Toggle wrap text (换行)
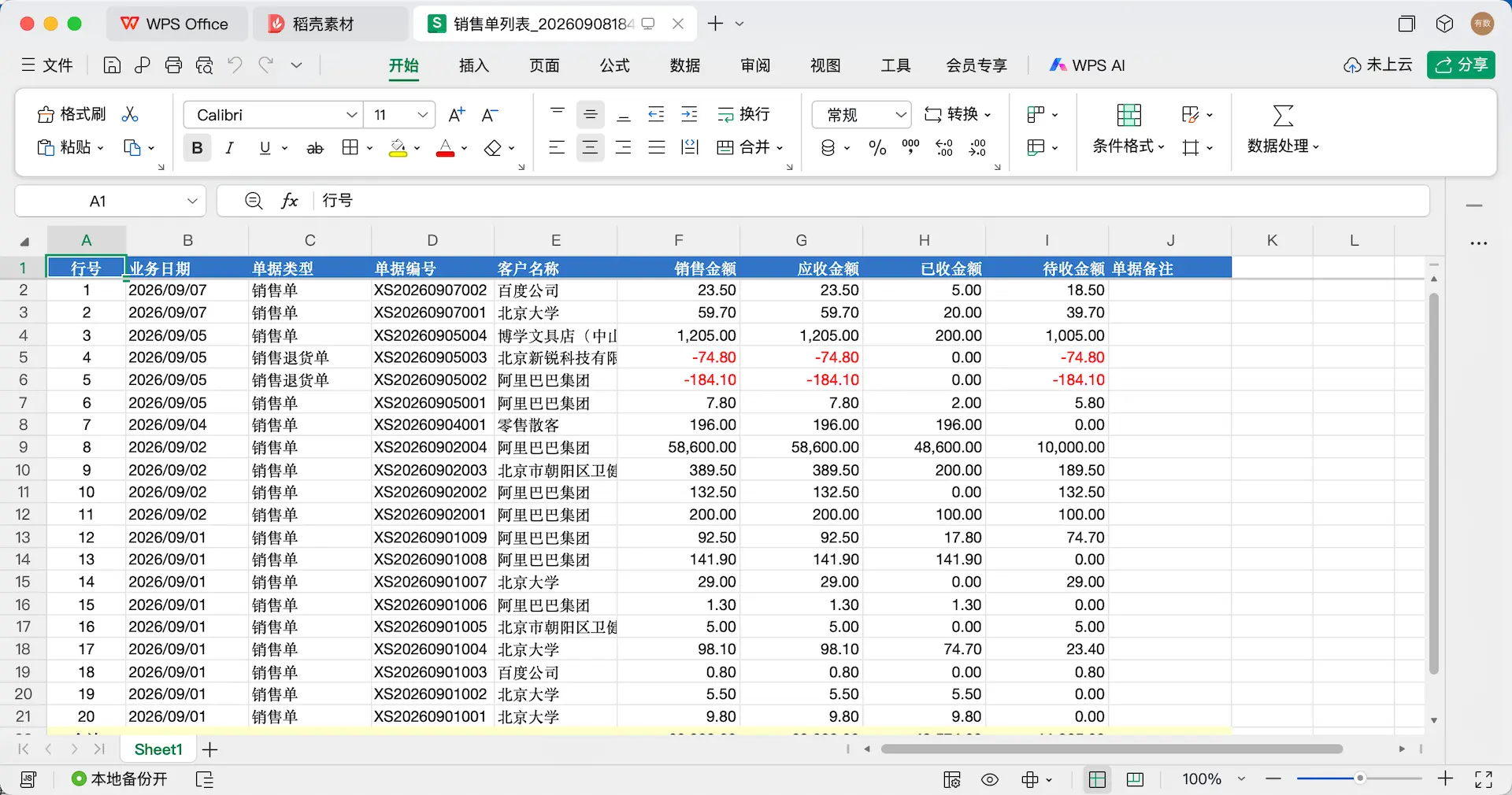Viewport: 1512px width, 795px height. click(743, 115)
